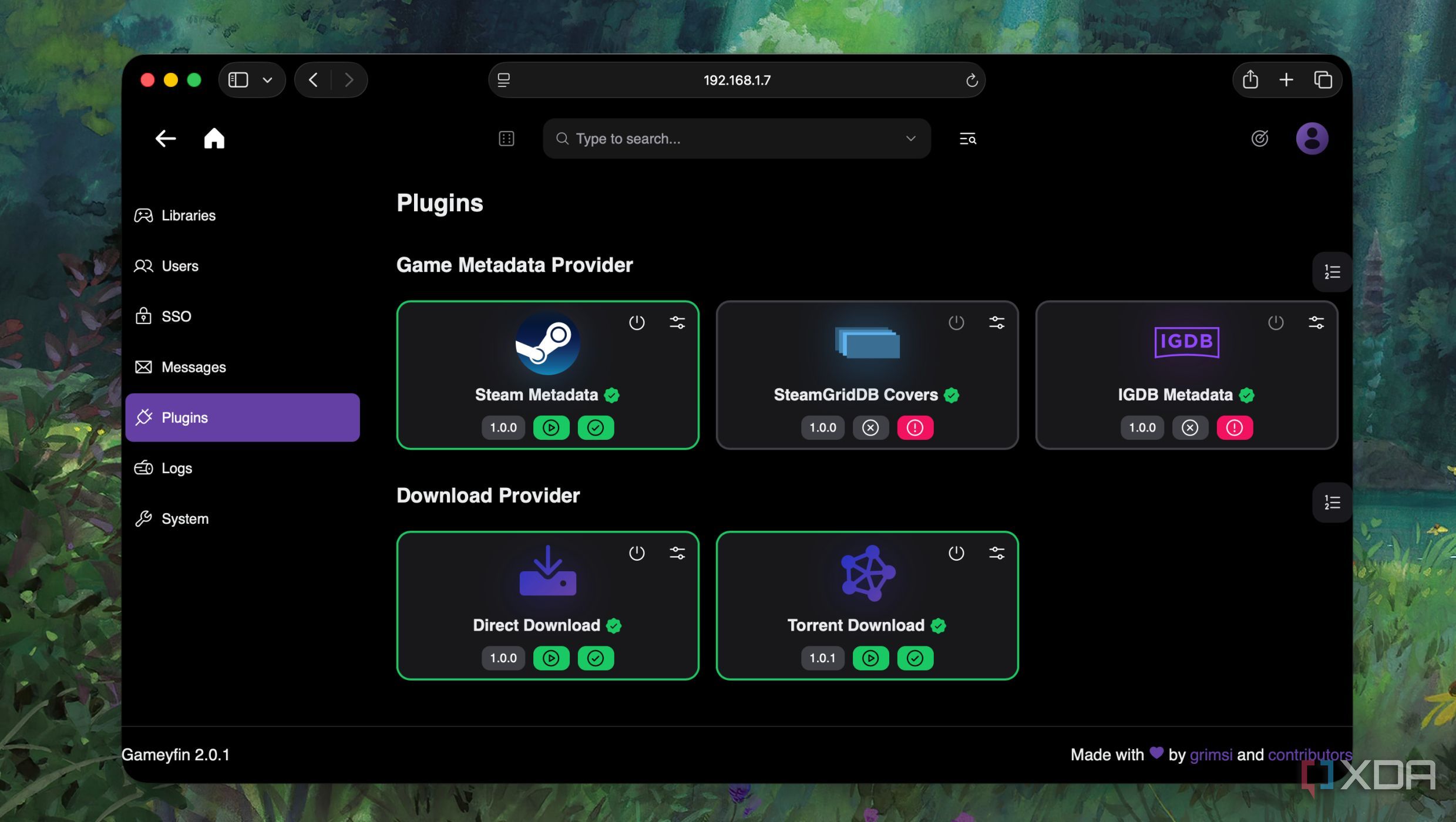1456x822 pixels.
Task: Click Torrent Download green play status
Action: [x=870, y=658]
